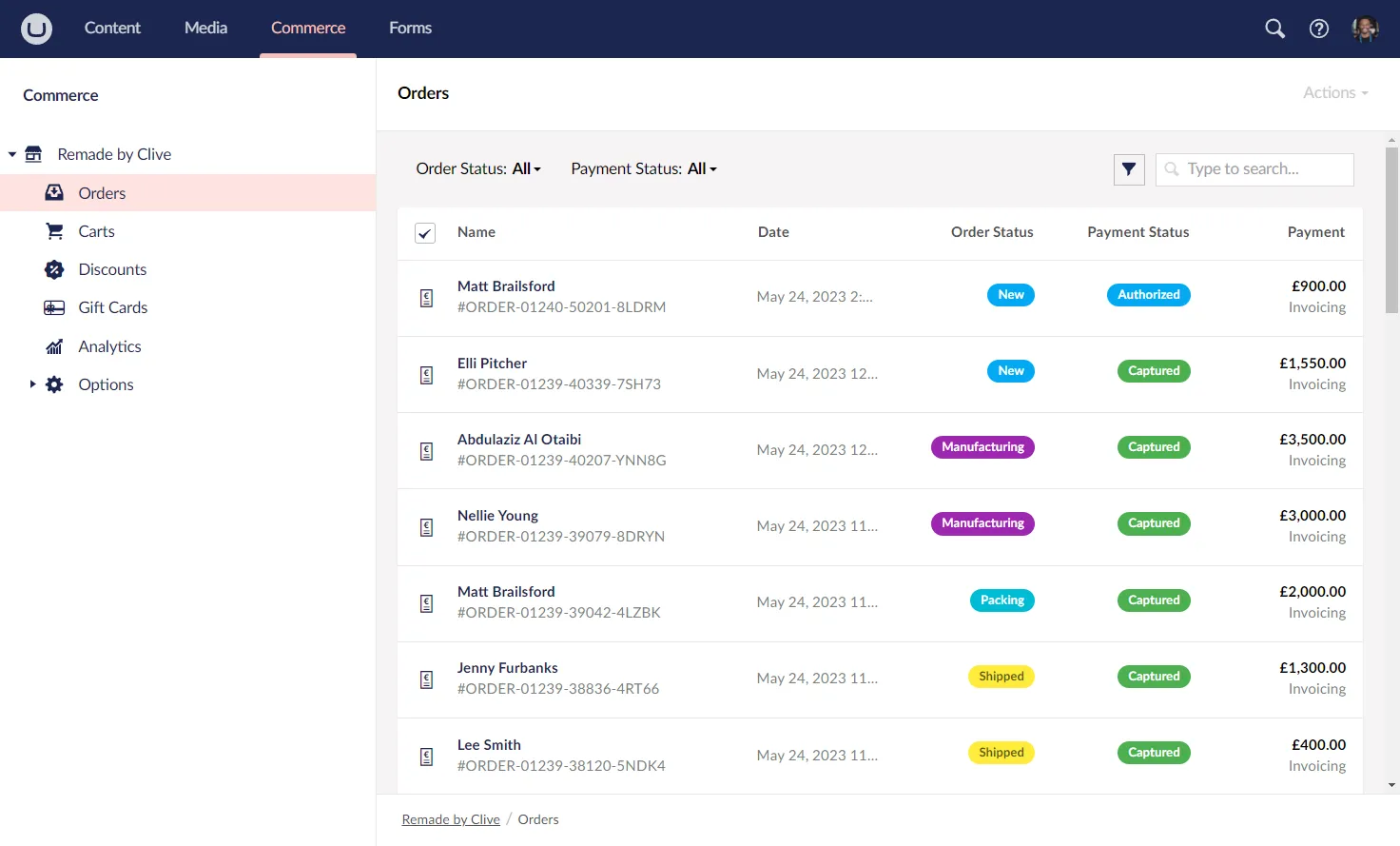Click the Gift Cards icon
Image resolution: width=1400 pixels, height=846 pixels.
click(53, 307)
